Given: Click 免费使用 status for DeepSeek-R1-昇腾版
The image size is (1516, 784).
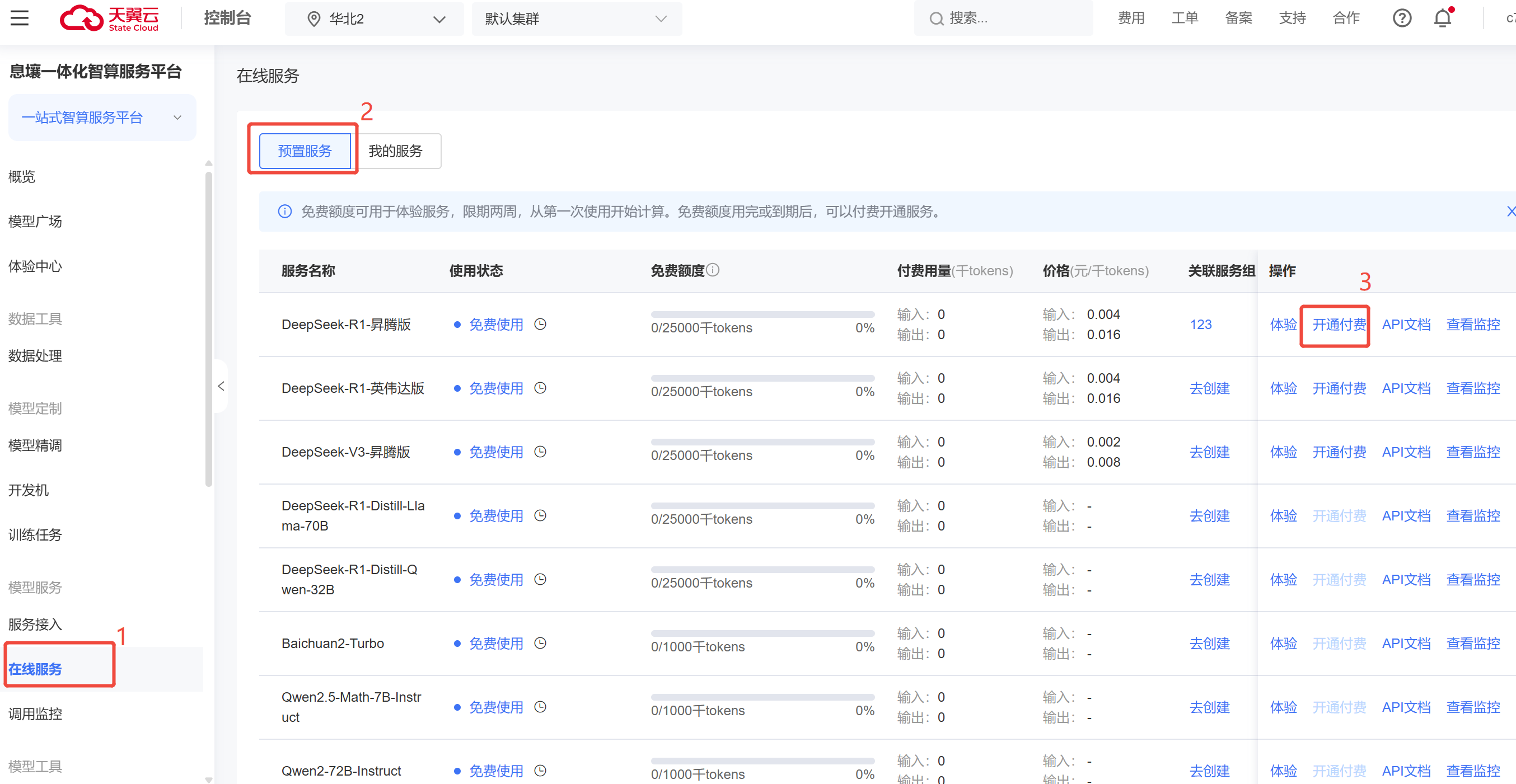Looking at the screenshot, I should click(x=496, y=325).
